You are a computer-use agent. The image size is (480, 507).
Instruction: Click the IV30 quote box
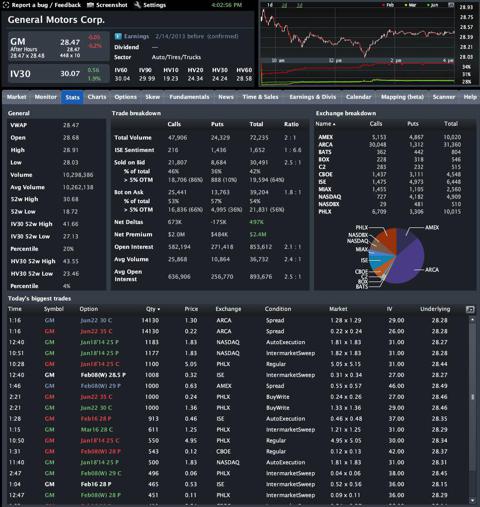pos(59,74)
